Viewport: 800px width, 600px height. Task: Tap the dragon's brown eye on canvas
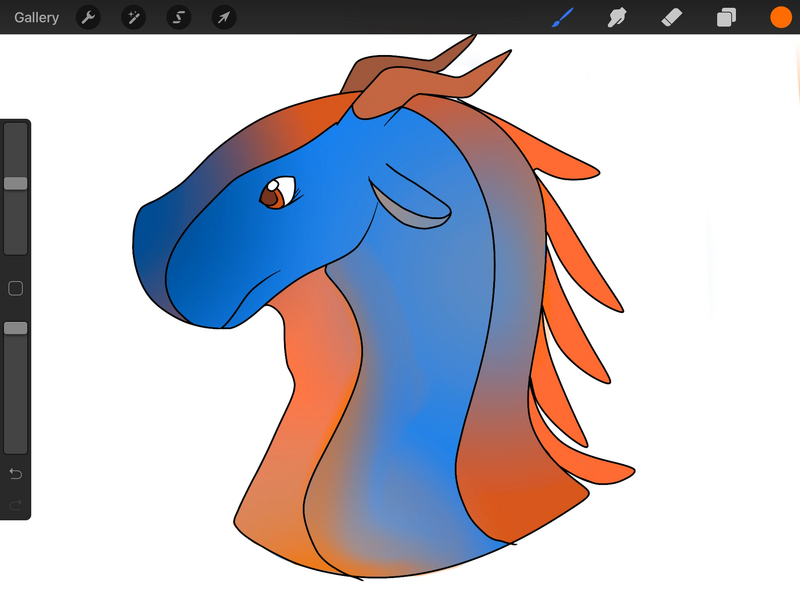coord(271,196)
